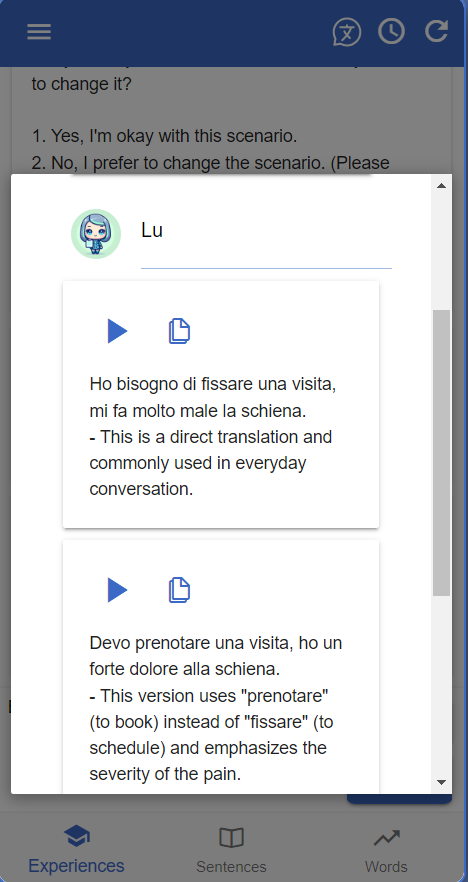This screenshot has width=468, height=882.
Task: Switch to the Experiences tab
Action: point(76,849)
